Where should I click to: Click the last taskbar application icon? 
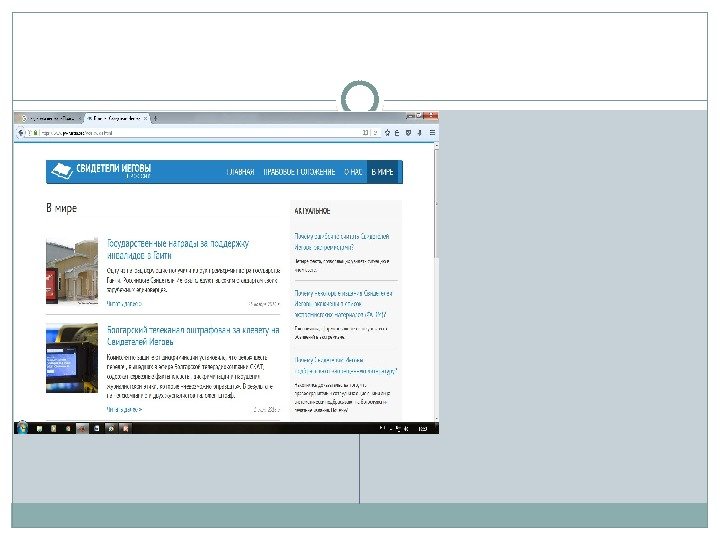125,428
